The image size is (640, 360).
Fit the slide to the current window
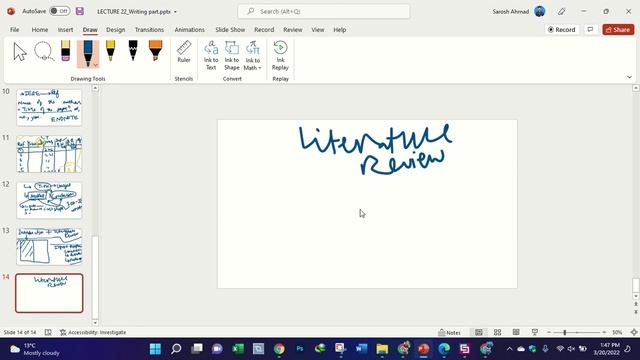634,332
